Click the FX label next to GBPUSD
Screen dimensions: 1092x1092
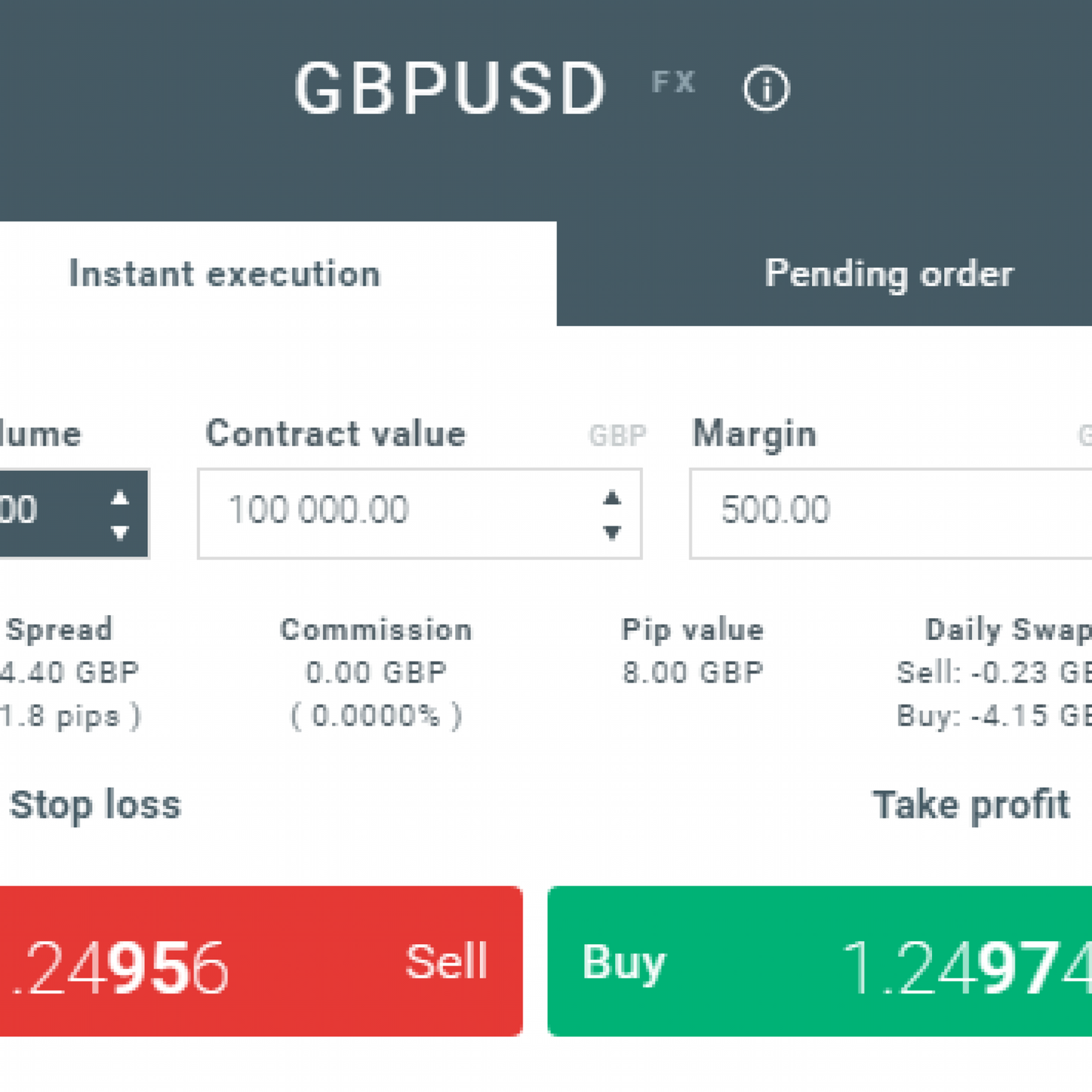click(673, 82)
